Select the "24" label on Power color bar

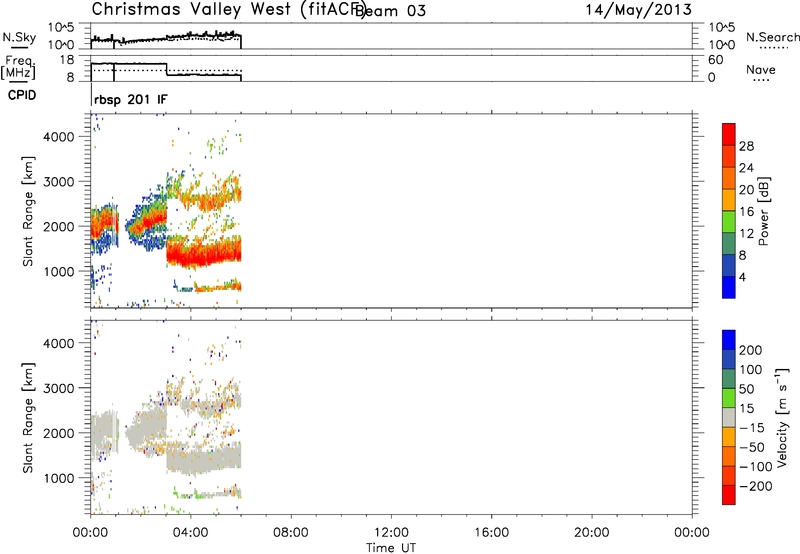[x=746, y=168]
